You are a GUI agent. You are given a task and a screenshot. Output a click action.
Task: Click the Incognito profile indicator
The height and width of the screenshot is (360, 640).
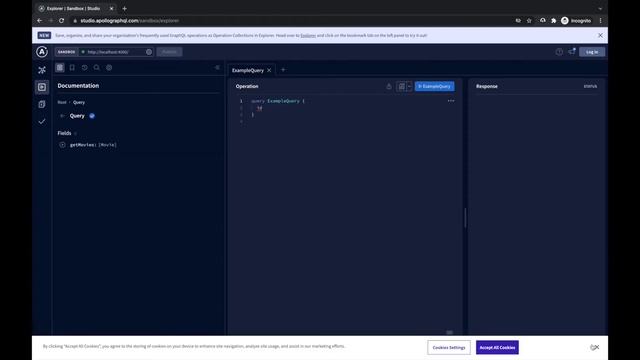pyautogui.click(x=576, y=20)
